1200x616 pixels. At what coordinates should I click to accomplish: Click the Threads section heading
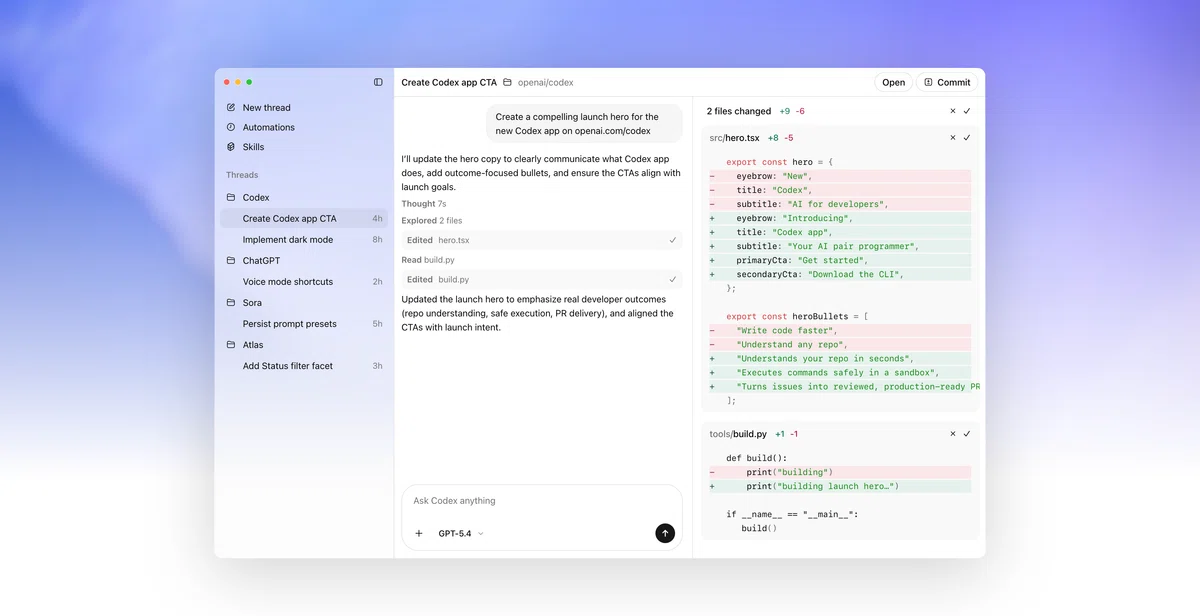click(242, 175)
